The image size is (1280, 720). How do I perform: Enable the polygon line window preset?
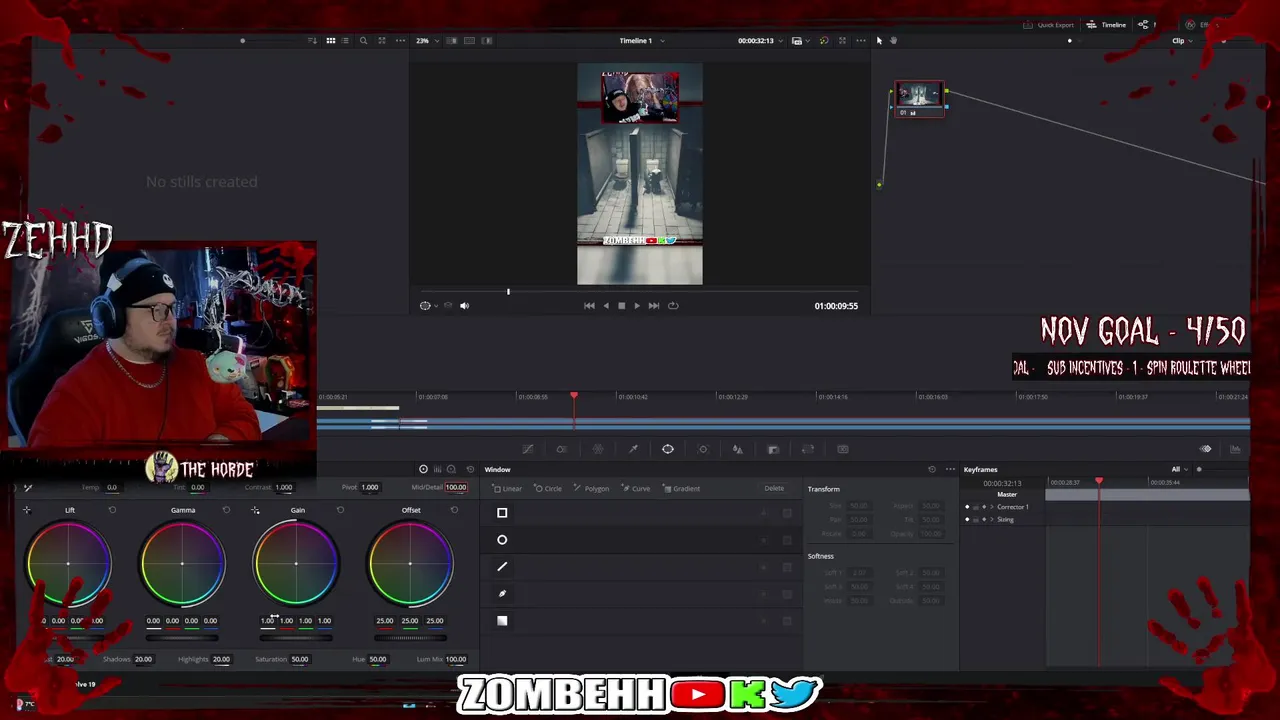(x=502, y=567)
